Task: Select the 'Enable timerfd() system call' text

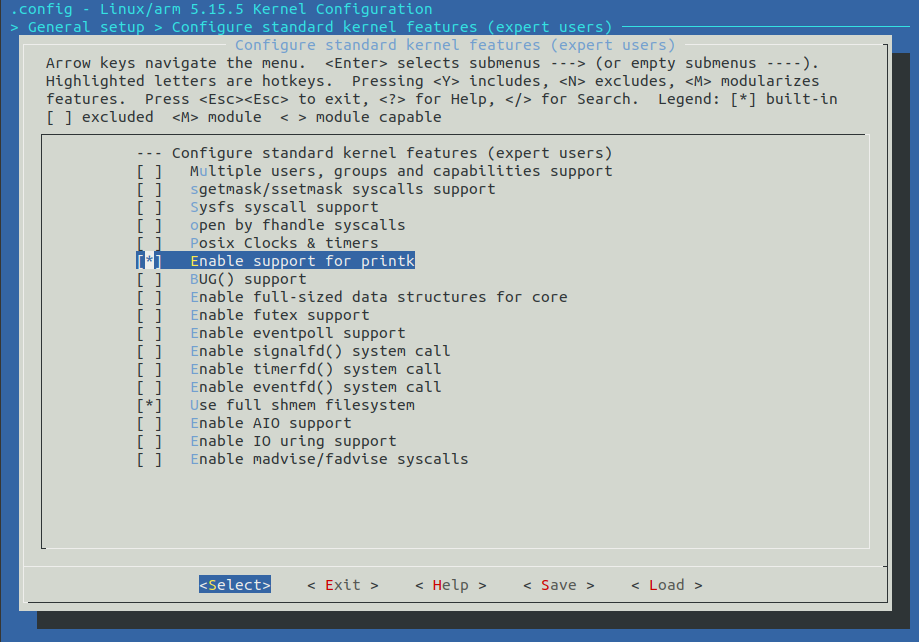Action: point(316,369)
